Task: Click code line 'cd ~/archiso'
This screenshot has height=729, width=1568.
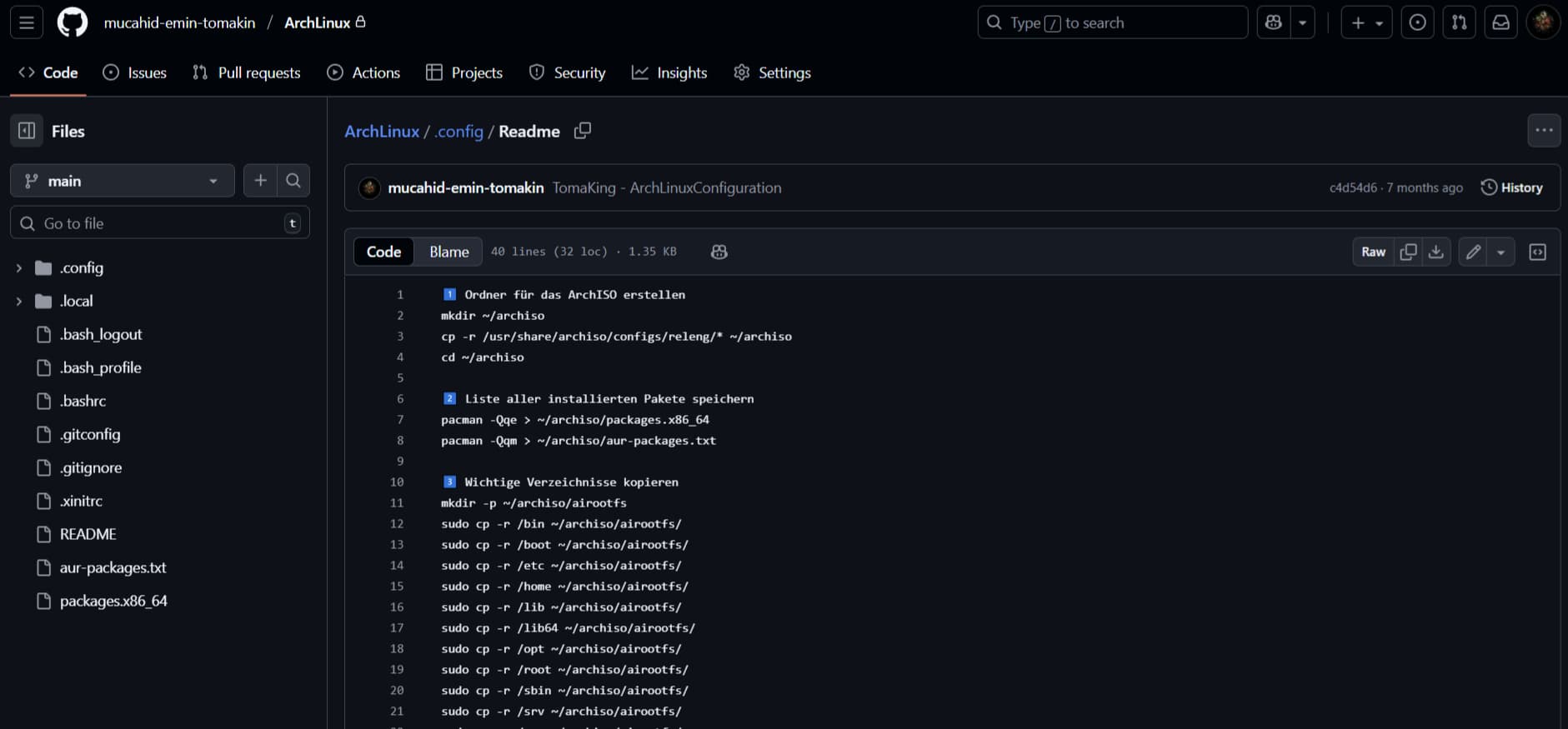Action: tap(483, 357)
